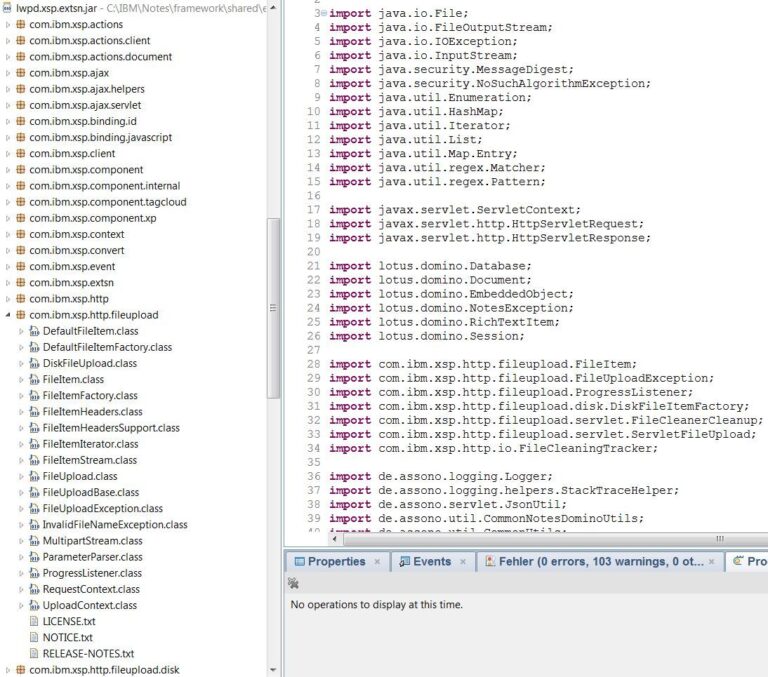Viewport: 768px width, 677px height.
Task: Click tree panel vertical scrollbar thumb
Action: [273, 309]
